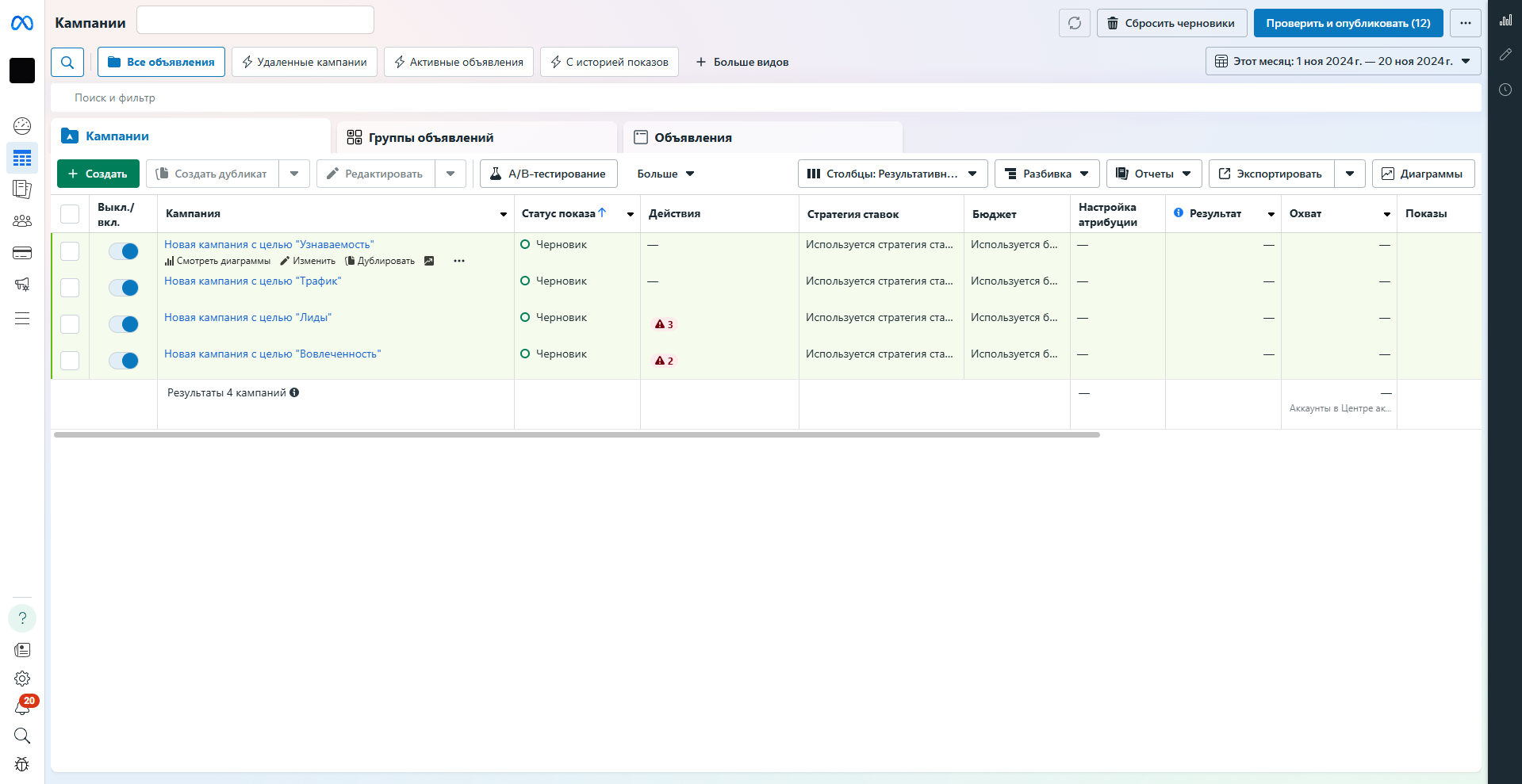The height and width of the screenshot is (784, 1522).
Task: Open the Диаграммы button
Action: coord(1423,174)
